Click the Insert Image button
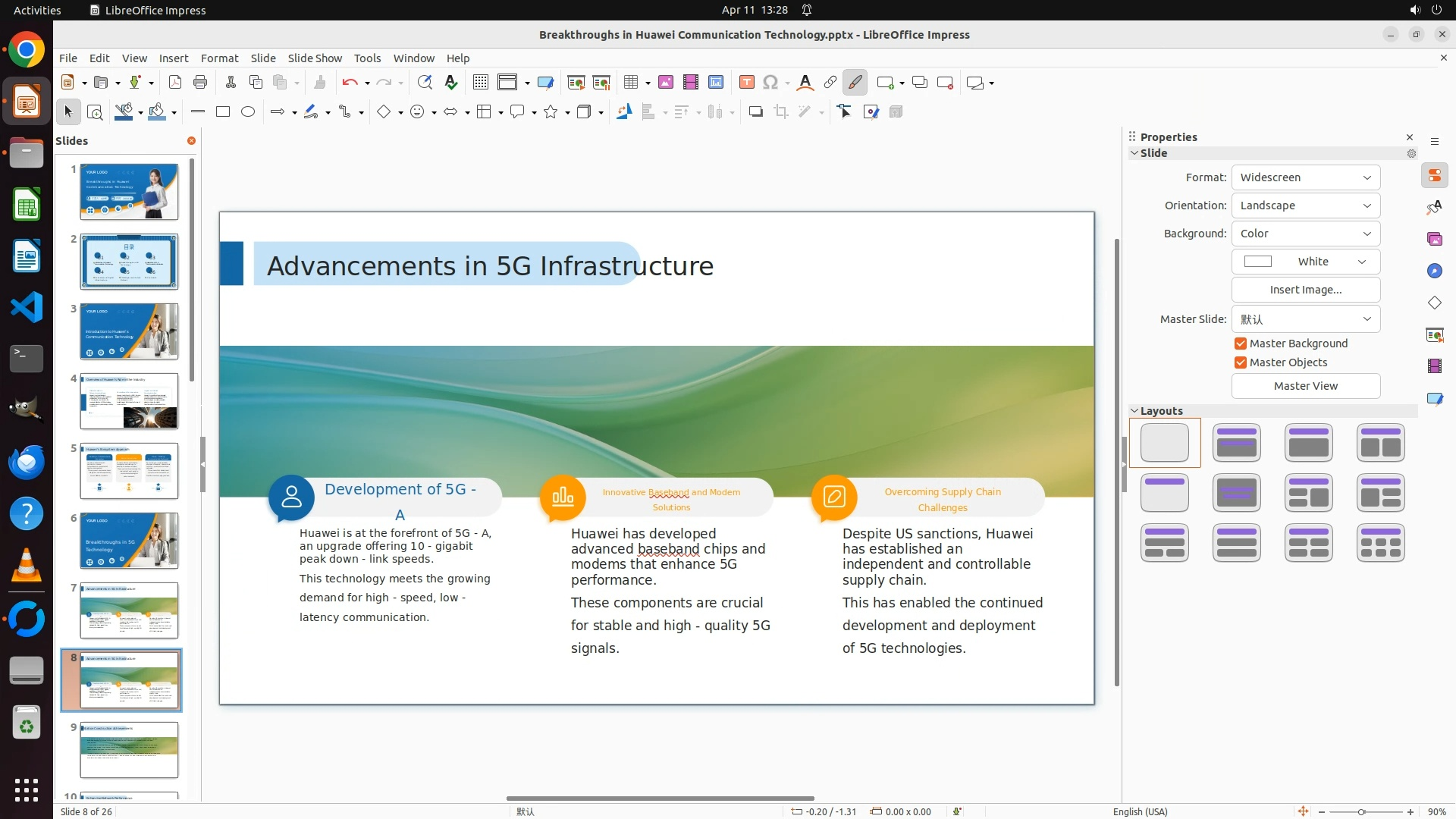The width and height of the screenshot is (1456, 819). coord(1305,290)
